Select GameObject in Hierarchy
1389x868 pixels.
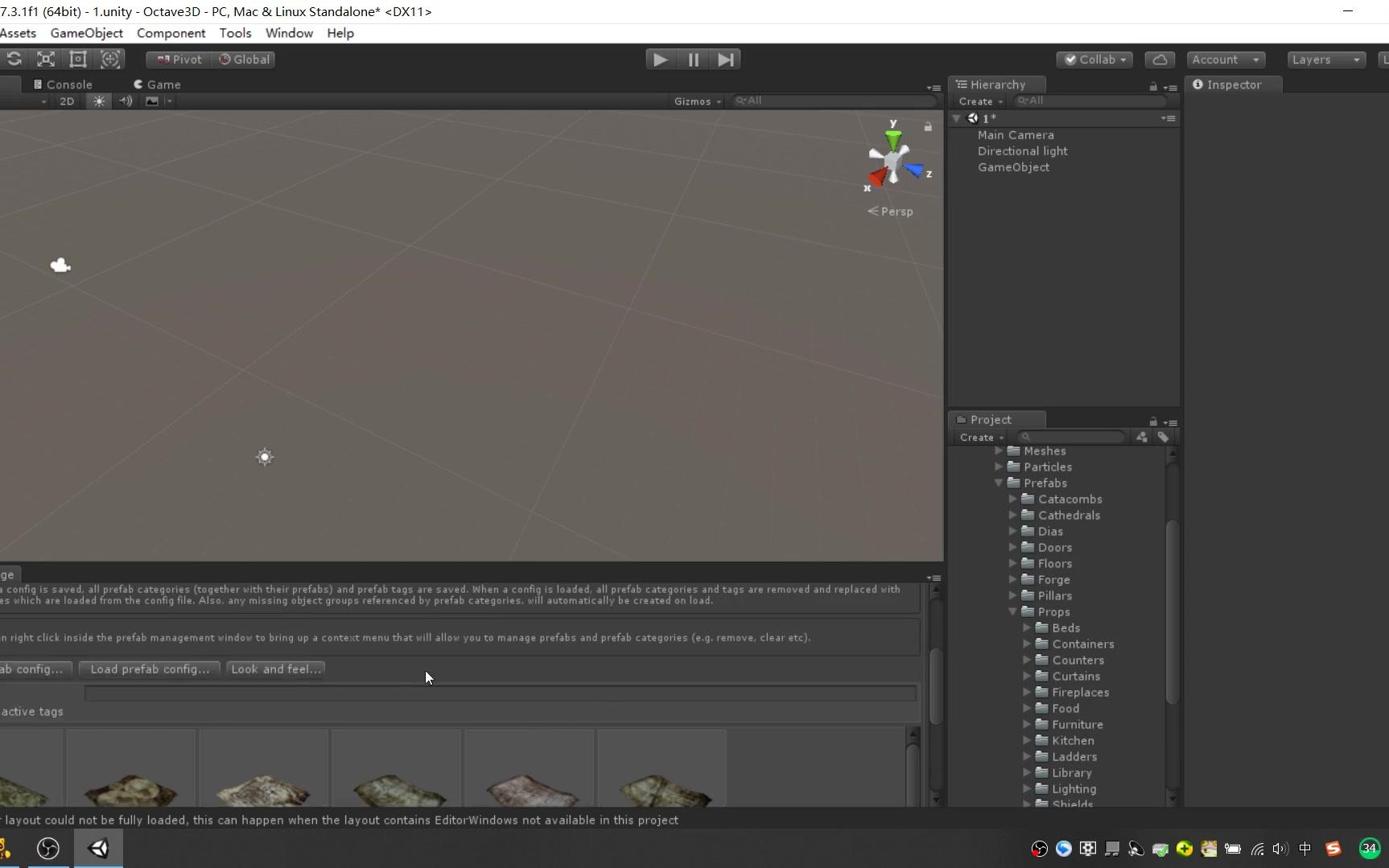(1013, 167)
